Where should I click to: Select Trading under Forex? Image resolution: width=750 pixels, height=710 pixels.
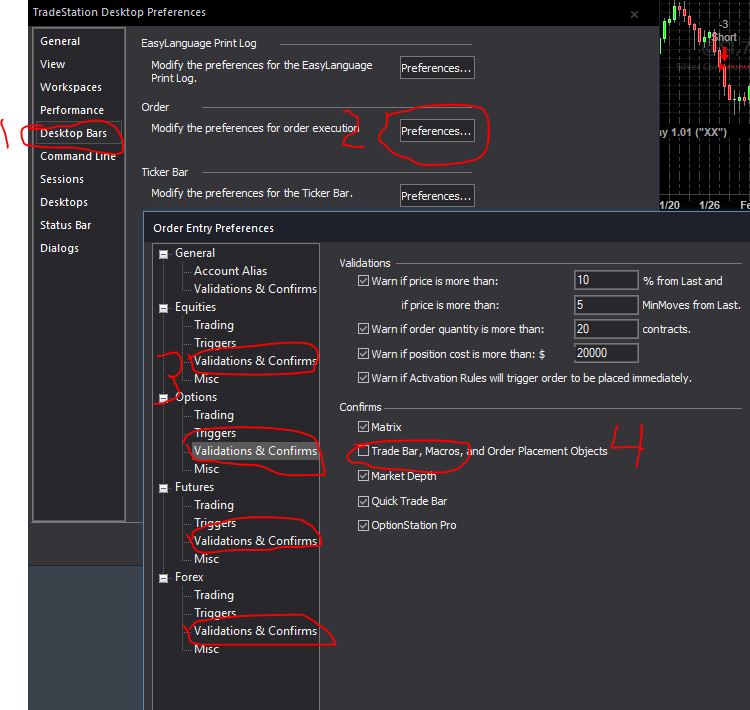(x=214, y=595)
